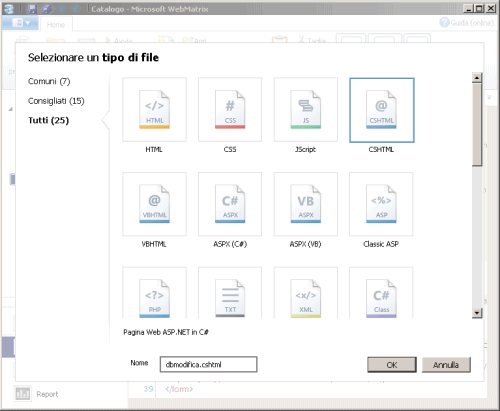Viewport: 500px width, 411px height.
Task: Select the ASPX (C#) file type
Action: coord(230,204)
